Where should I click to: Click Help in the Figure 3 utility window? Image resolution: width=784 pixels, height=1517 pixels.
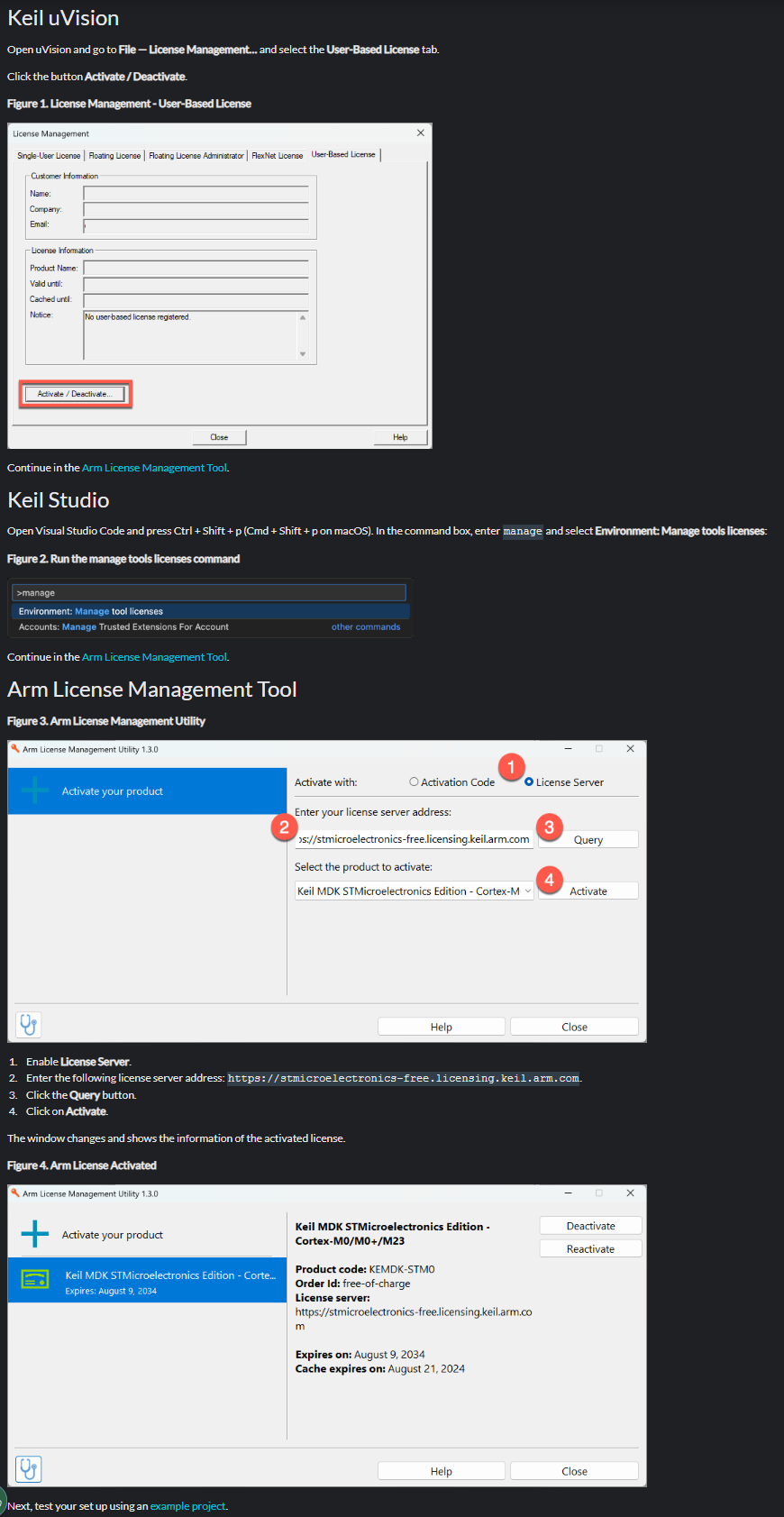[x=442, y=1027]
